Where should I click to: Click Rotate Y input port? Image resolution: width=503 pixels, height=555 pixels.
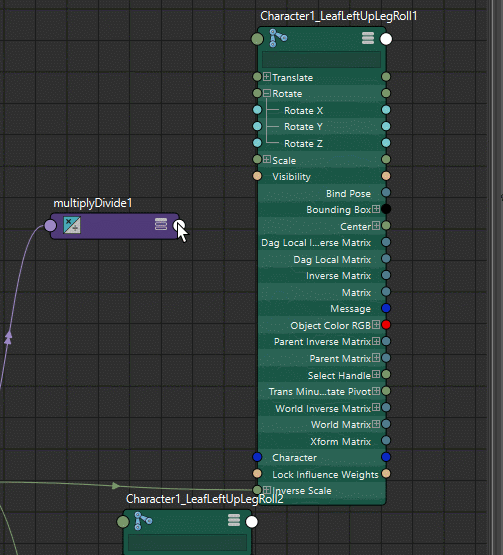coord(257,126)
